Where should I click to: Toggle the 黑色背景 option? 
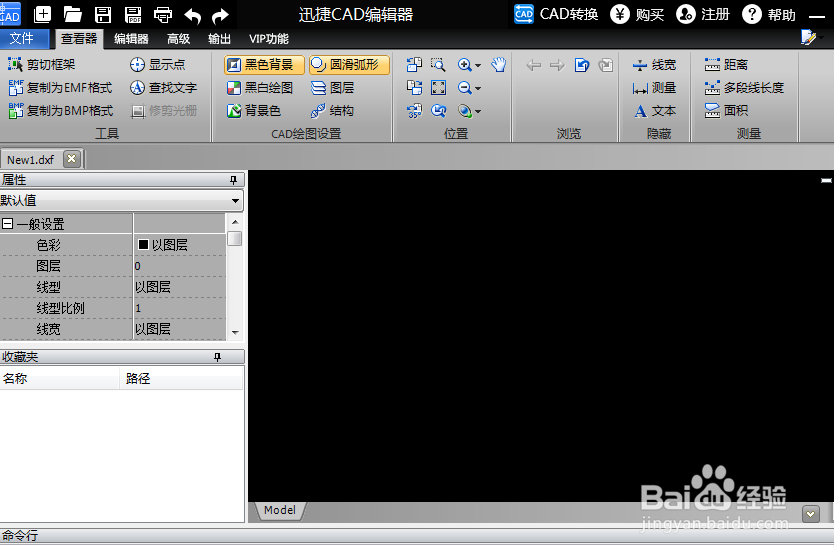click(x=264, y=65)
